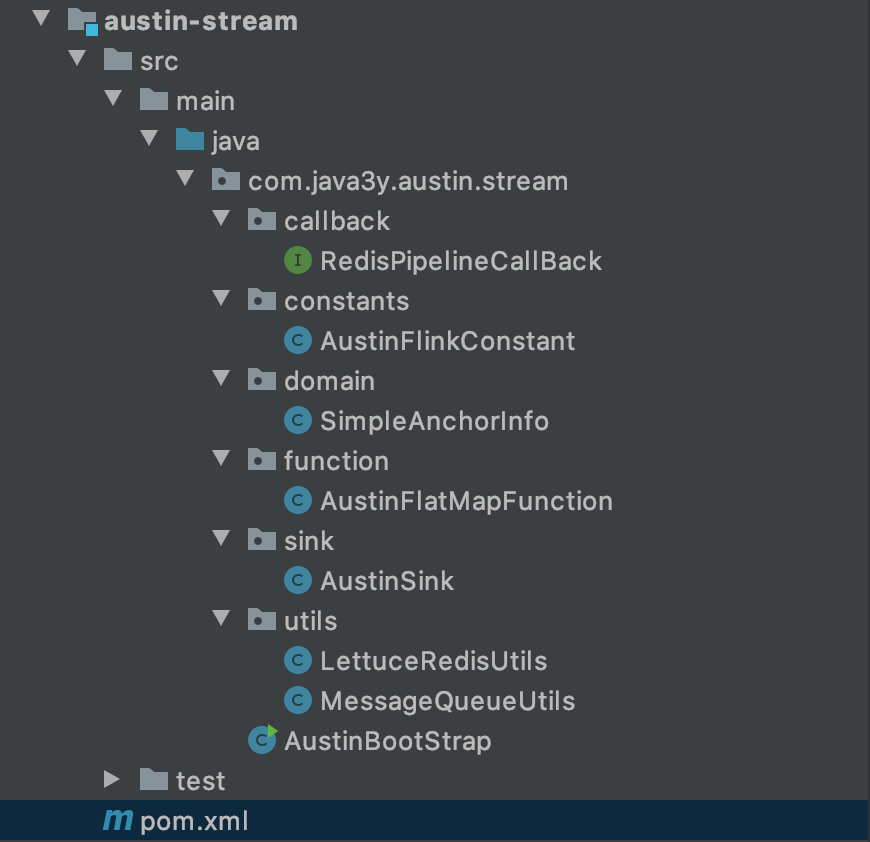This screenshot has width=870, height=842.
Task: Click the class icon beside AustinSink
Action: [x=297, y=580]
